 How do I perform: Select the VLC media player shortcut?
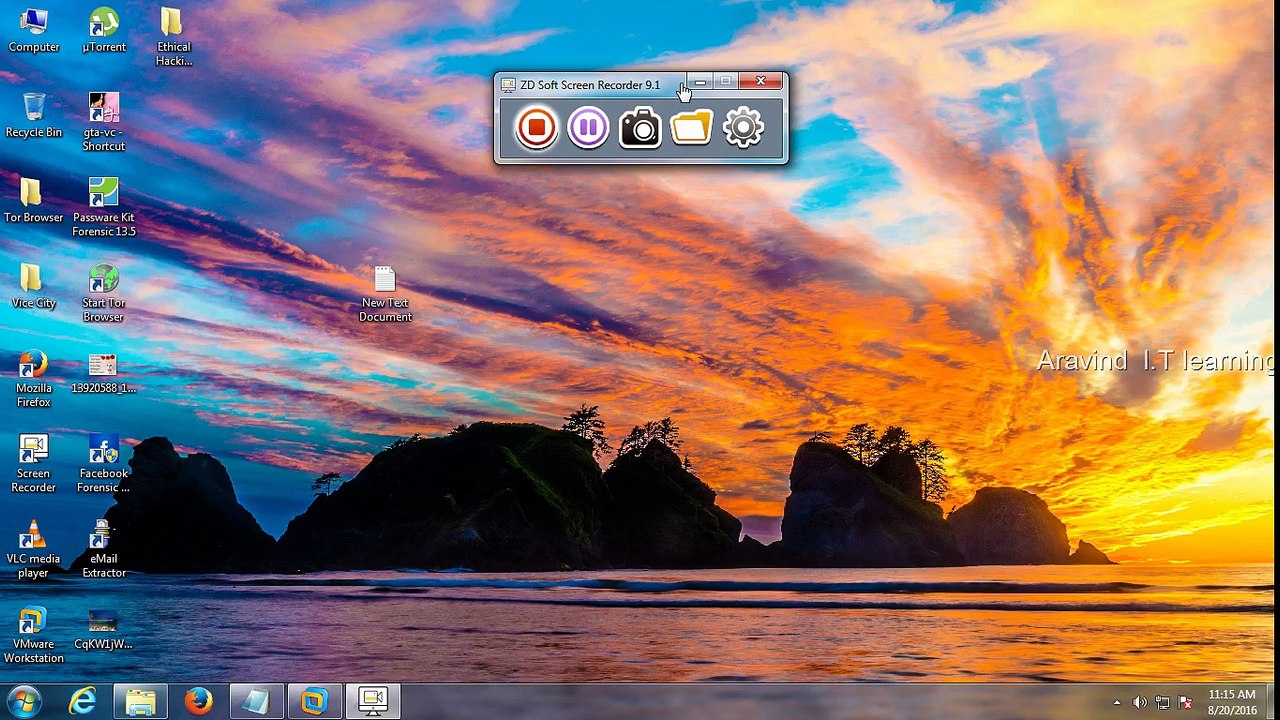(34, 549)
